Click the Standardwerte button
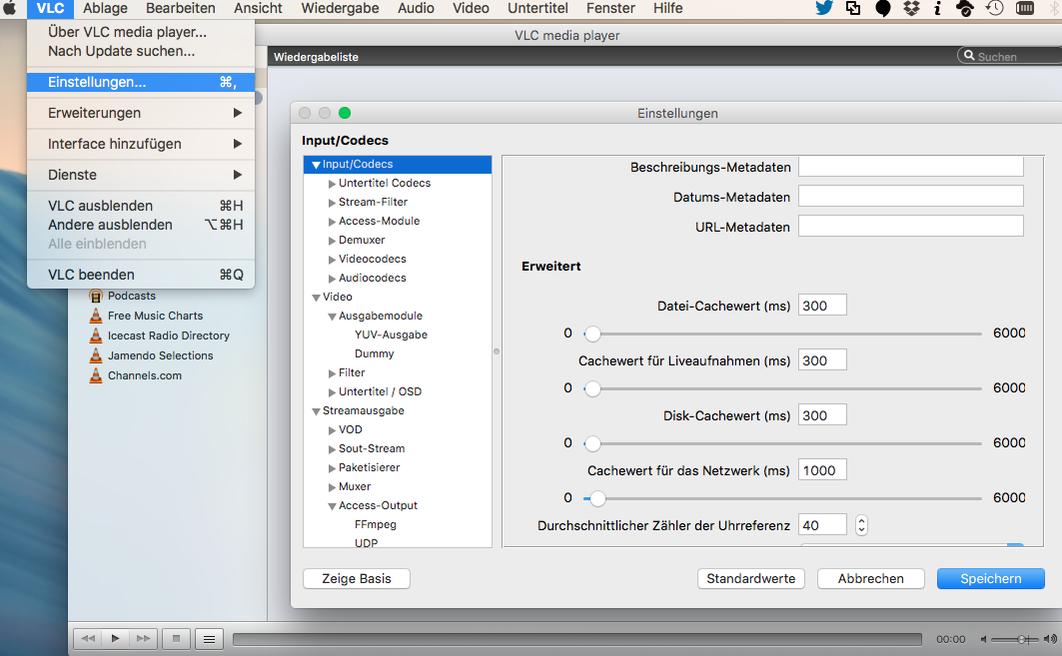Viewport: 1062px width, 656px height. point(750,579)
